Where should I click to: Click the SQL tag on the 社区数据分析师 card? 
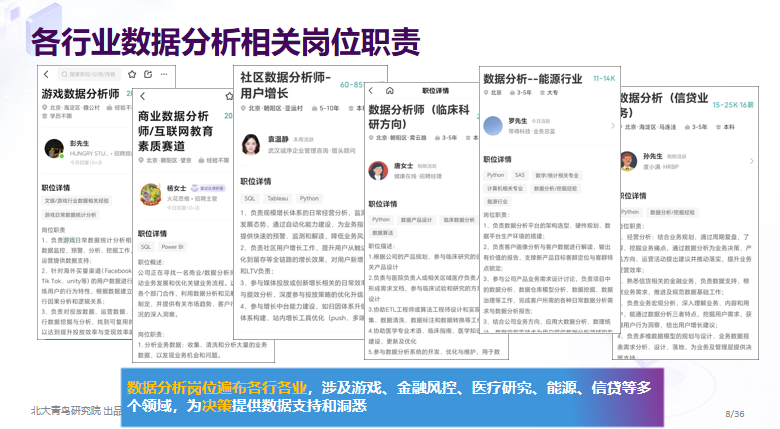(250, 199)
